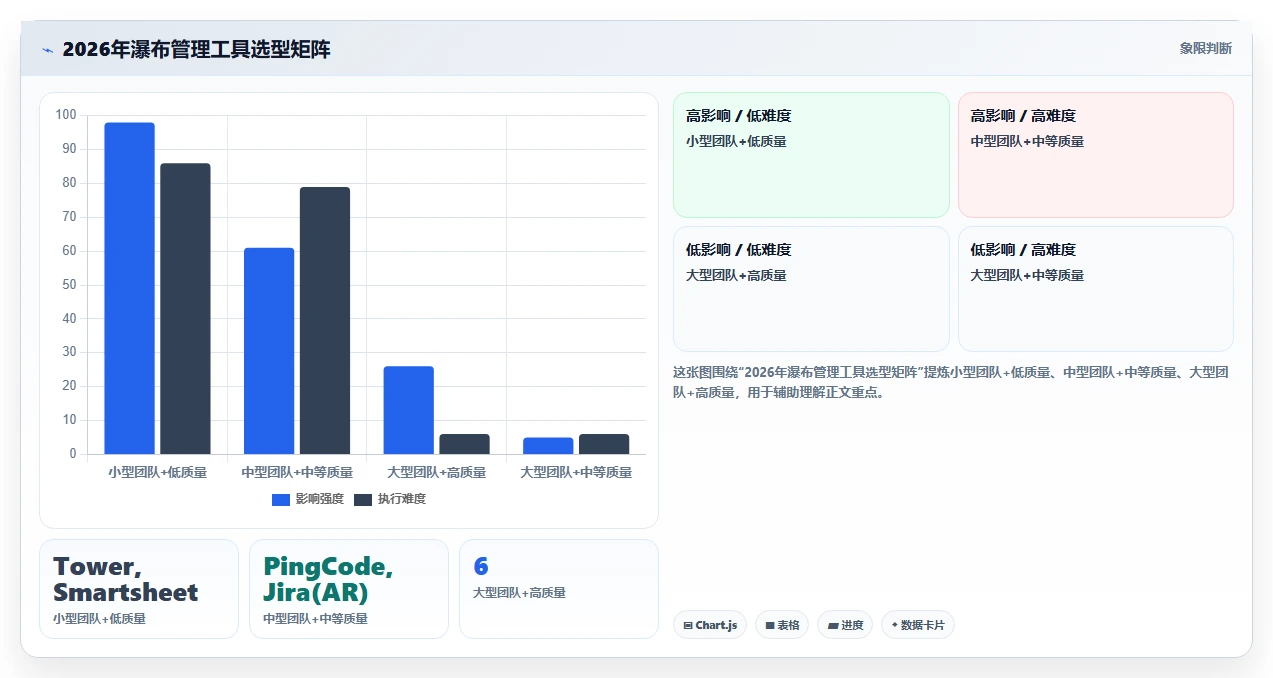This screenshot has width=1273, height=678.
Task: Click the icon inside the 进度 chip
Action: click(x=832, y=625)
